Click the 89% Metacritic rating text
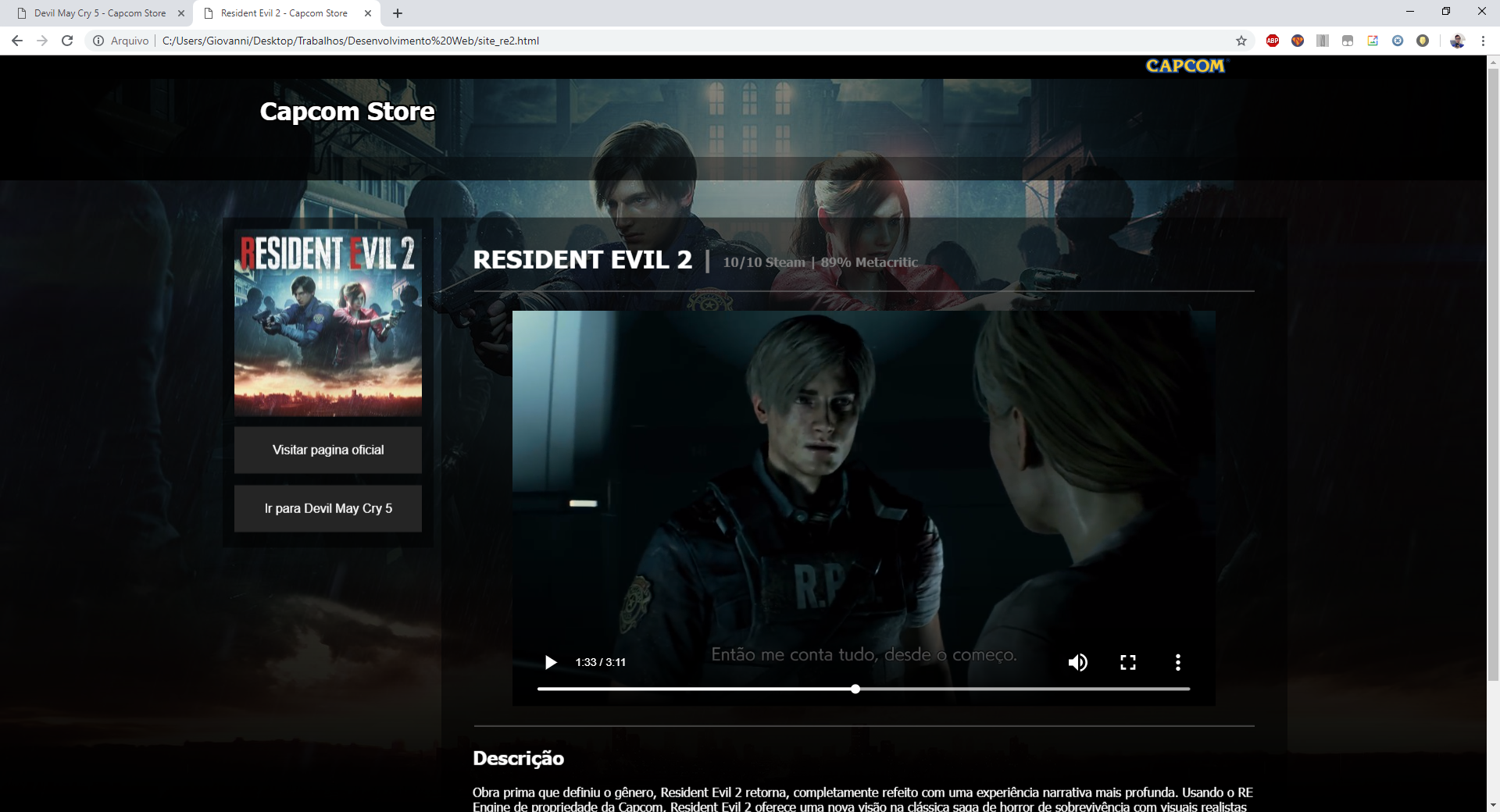 (870, 262)
